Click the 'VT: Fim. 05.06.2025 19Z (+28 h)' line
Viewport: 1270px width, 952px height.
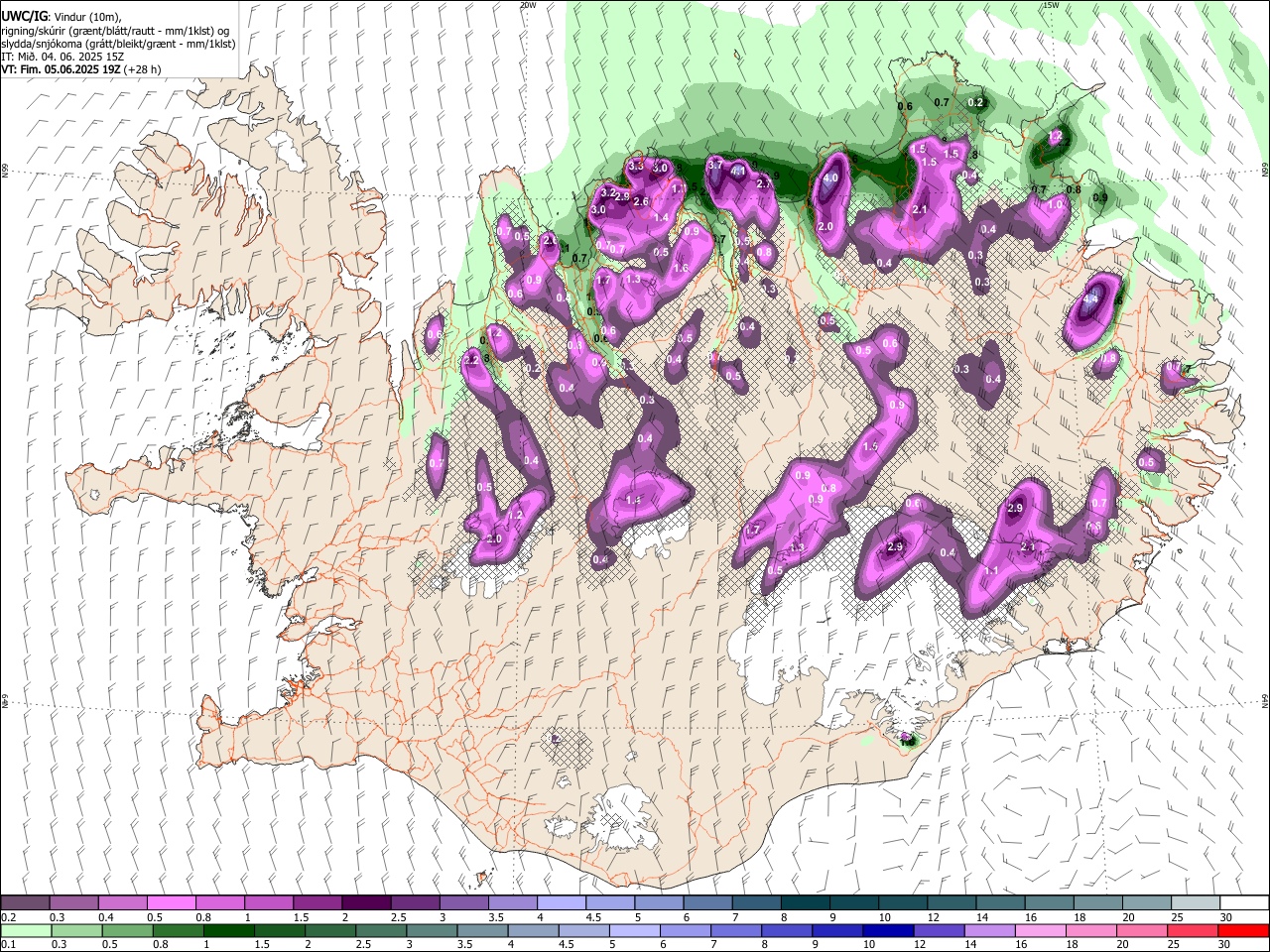point(81,69)
